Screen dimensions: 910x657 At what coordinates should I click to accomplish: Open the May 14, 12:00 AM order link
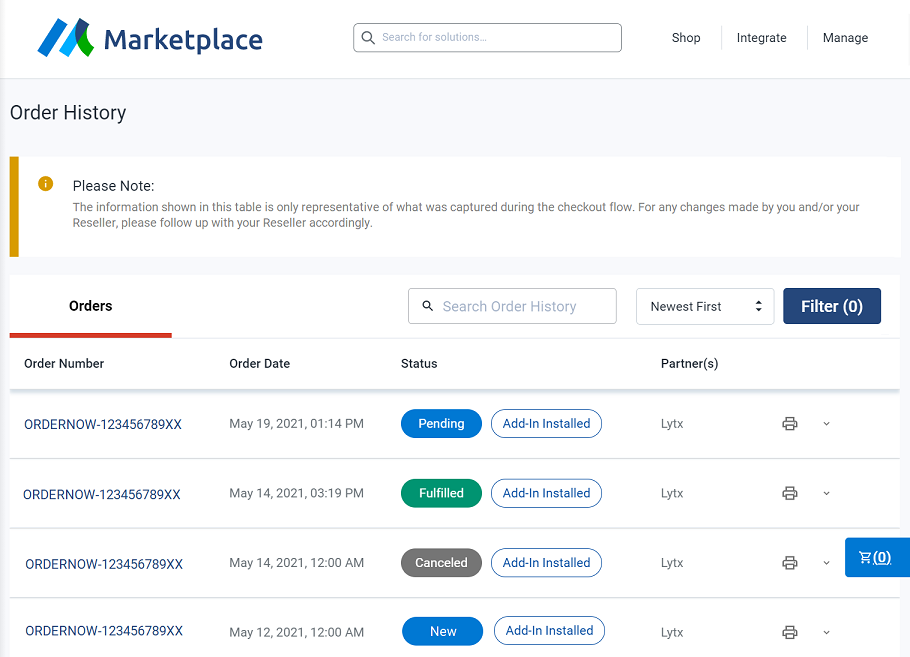tap(104, 564)
